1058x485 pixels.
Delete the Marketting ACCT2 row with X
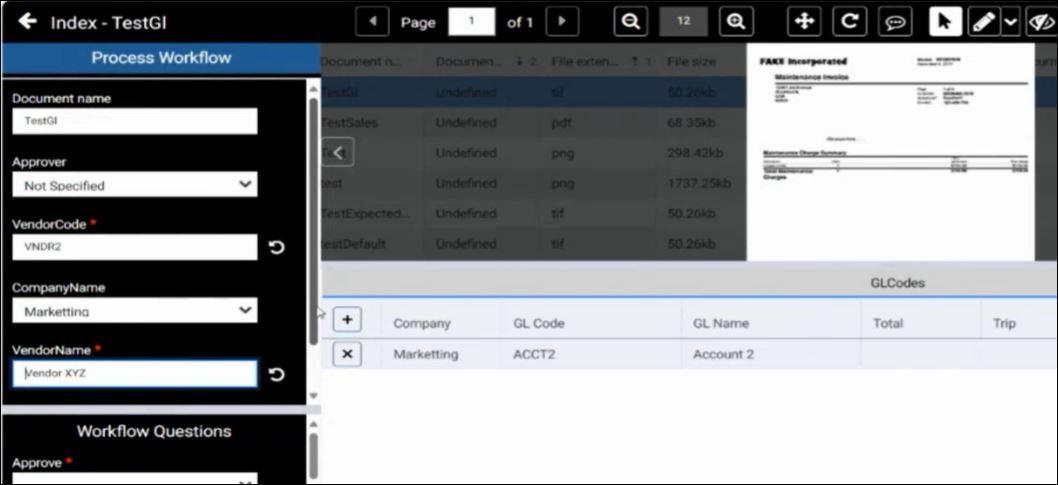pyautogui.click(x=347, y=354)
